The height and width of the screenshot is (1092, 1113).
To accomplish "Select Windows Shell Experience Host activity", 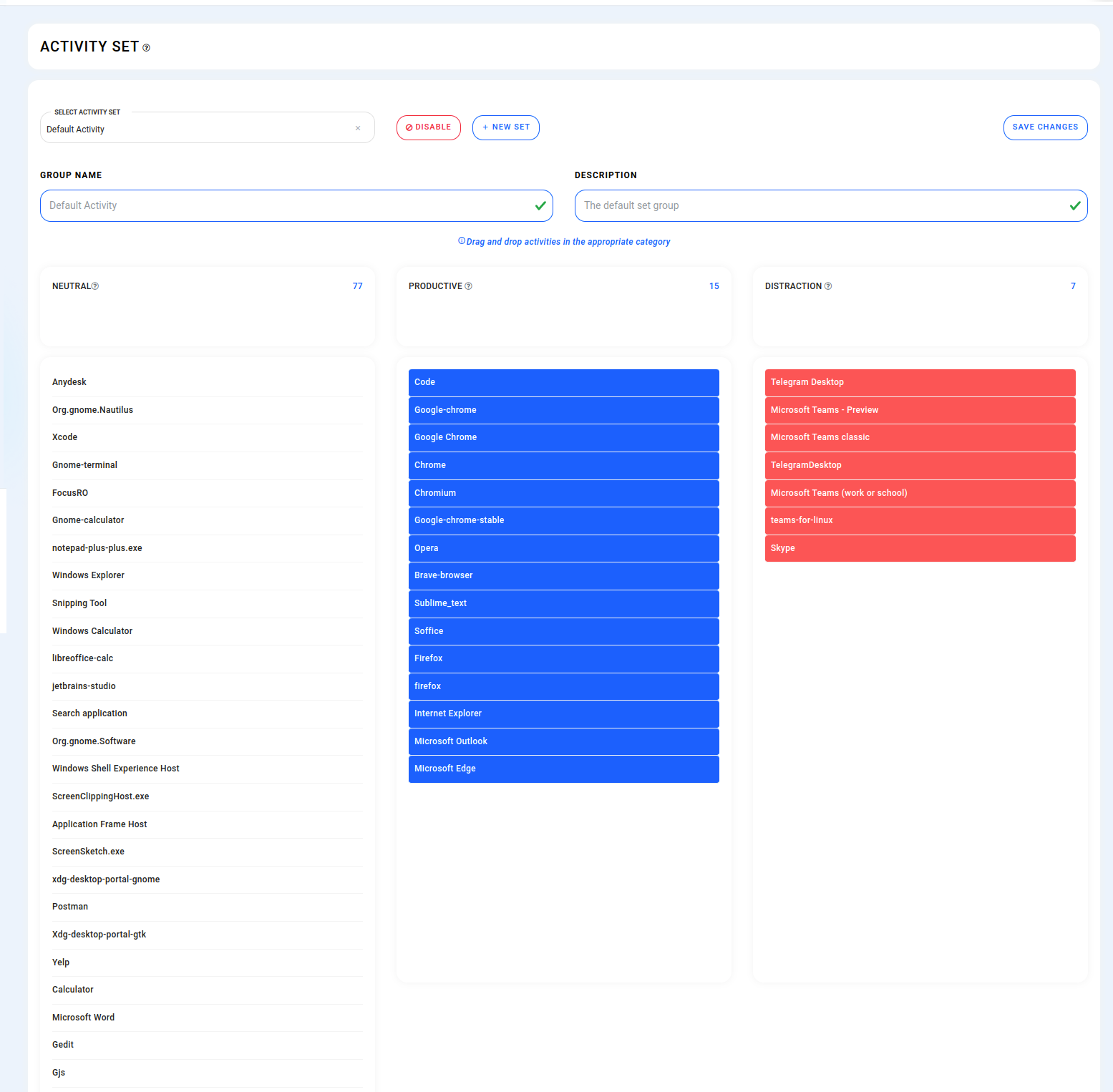I will pos(208,769).
